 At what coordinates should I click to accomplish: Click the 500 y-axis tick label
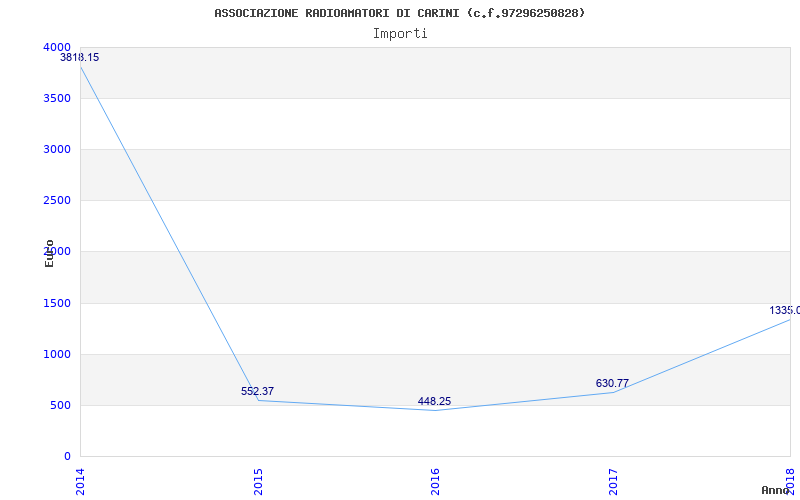point(60,406)
